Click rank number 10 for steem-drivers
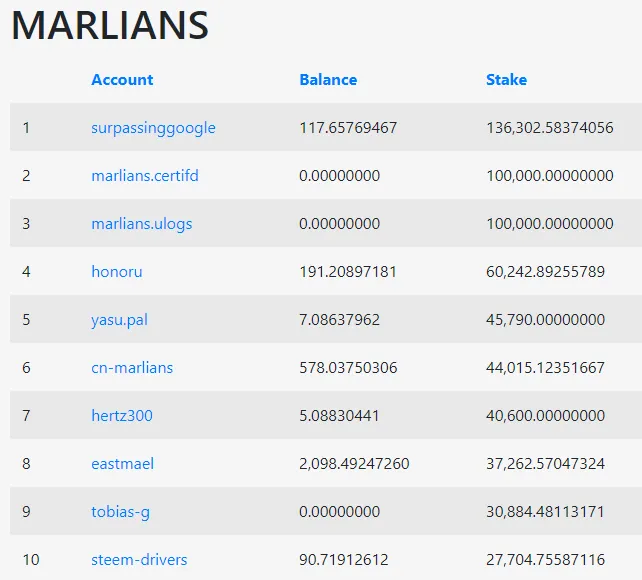The height and width of the screenshot is (580, 642). coord(31,559)
